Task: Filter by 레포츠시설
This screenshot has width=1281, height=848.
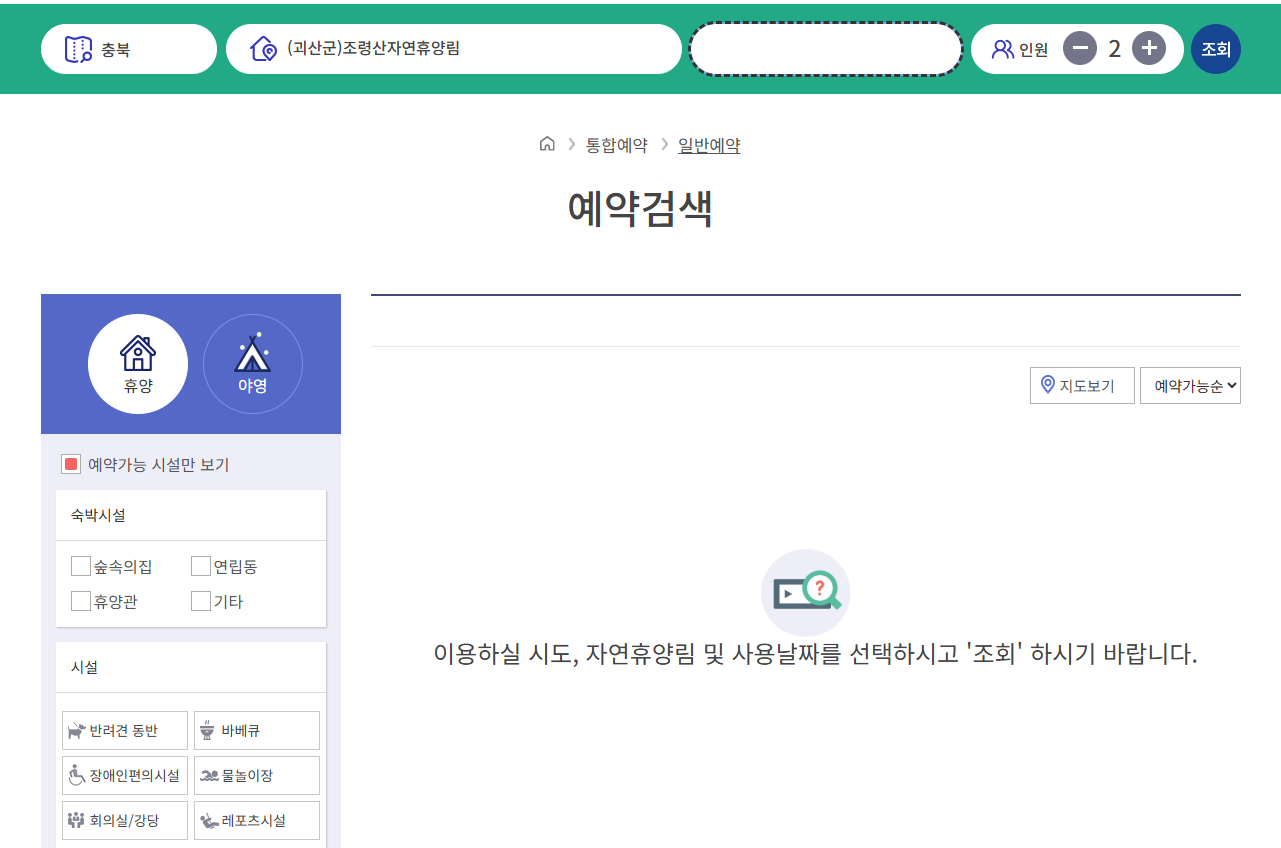Action: (x=257, y=820)
